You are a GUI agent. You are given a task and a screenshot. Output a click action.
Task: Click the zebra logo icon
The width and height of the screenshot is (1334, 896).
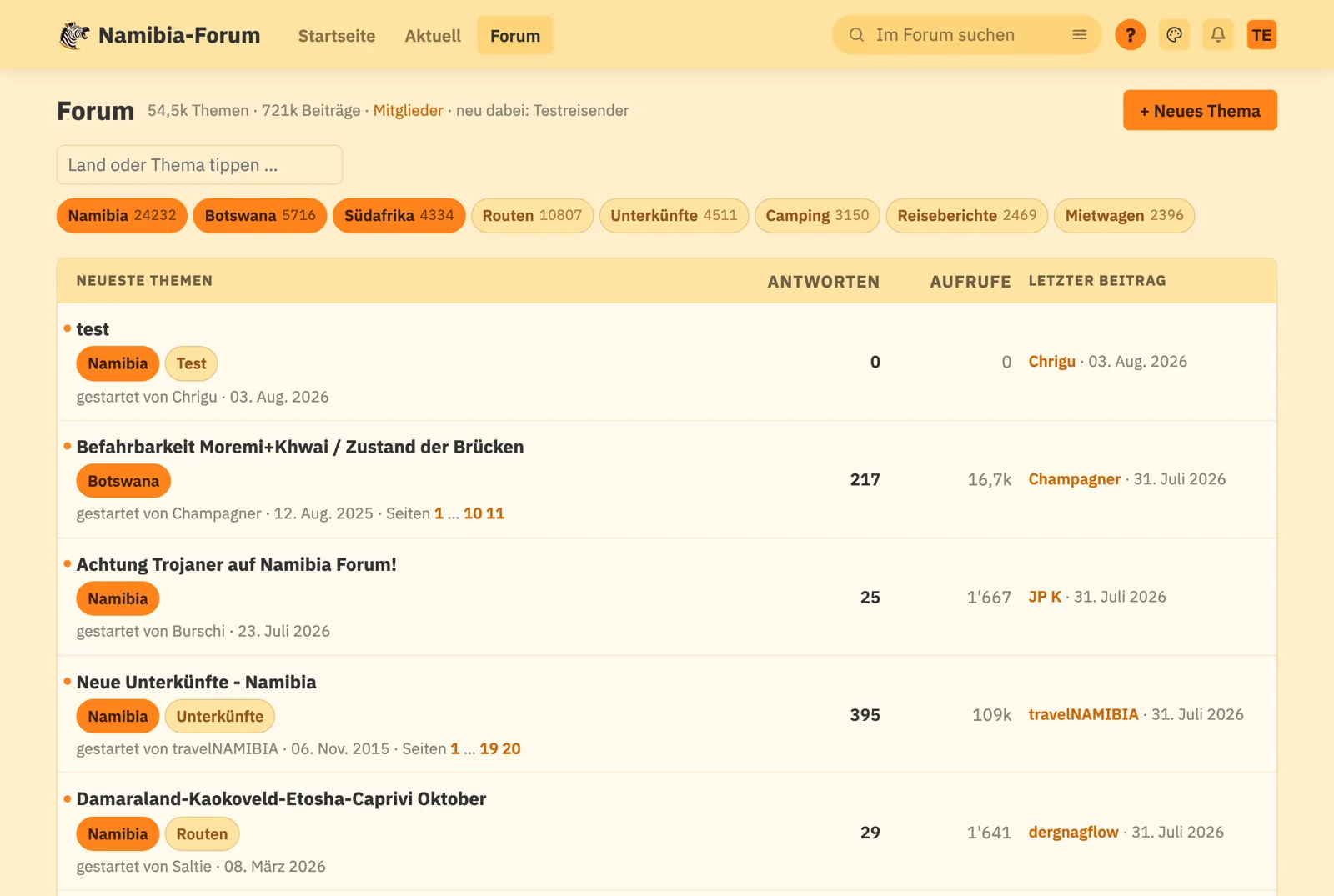click(x=74, y=35)
